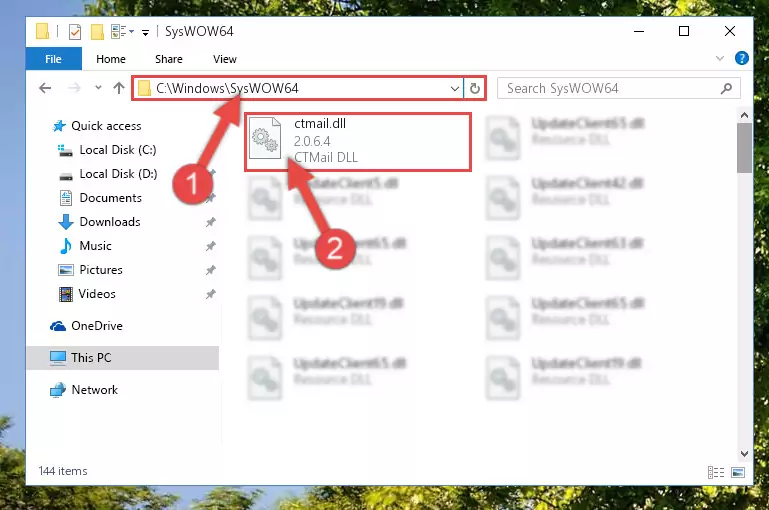The width and height of the screenshot is (769, 510).
Task: Go back with the Back arrow
Action: coord(45,88)
